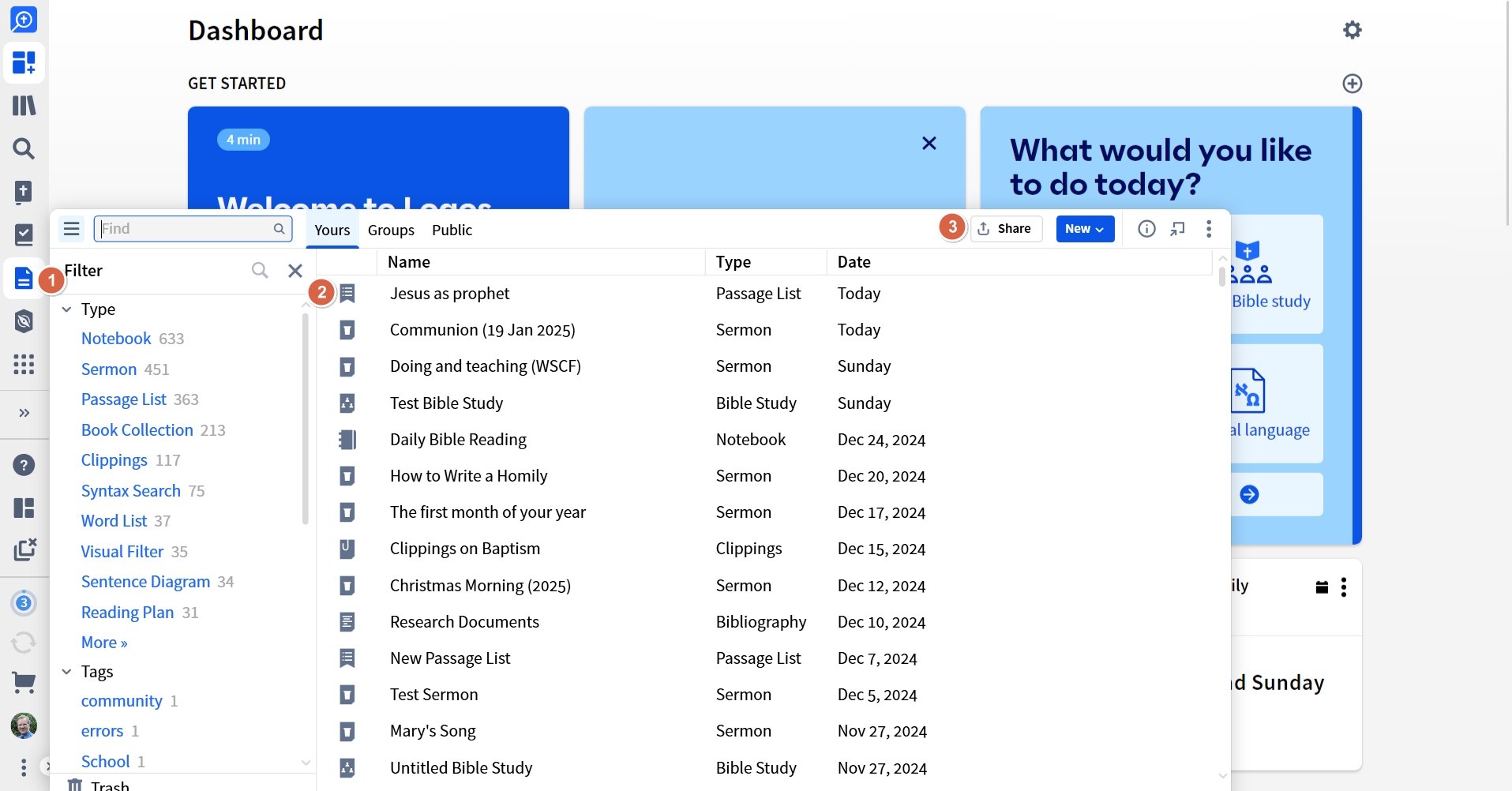Open Research Documents bibliography
Viewport: 1512px width, 791px height.
[464, 622]
